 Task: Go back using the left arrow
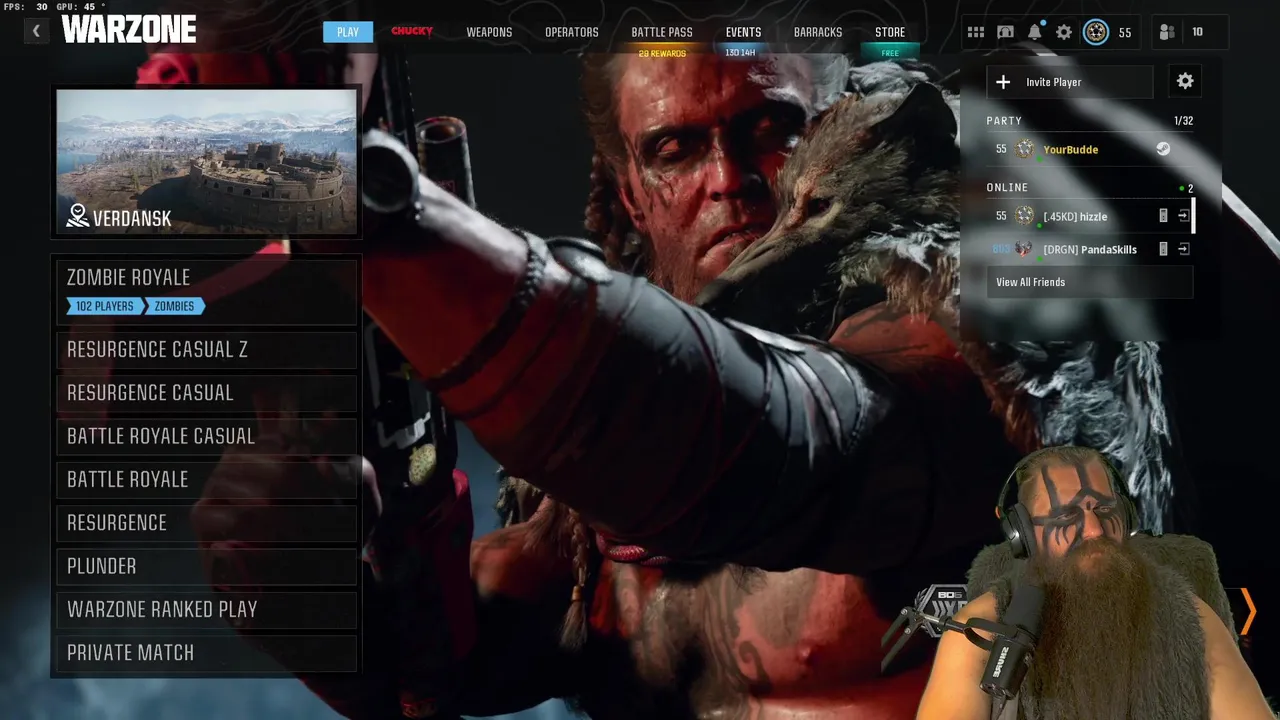[36, 31]
